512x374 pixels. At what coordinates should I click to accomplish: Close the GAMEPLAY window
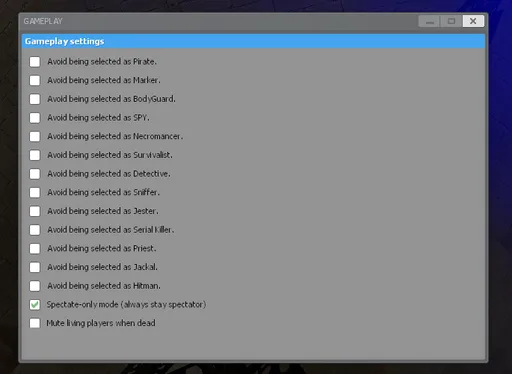coord(473,21)
